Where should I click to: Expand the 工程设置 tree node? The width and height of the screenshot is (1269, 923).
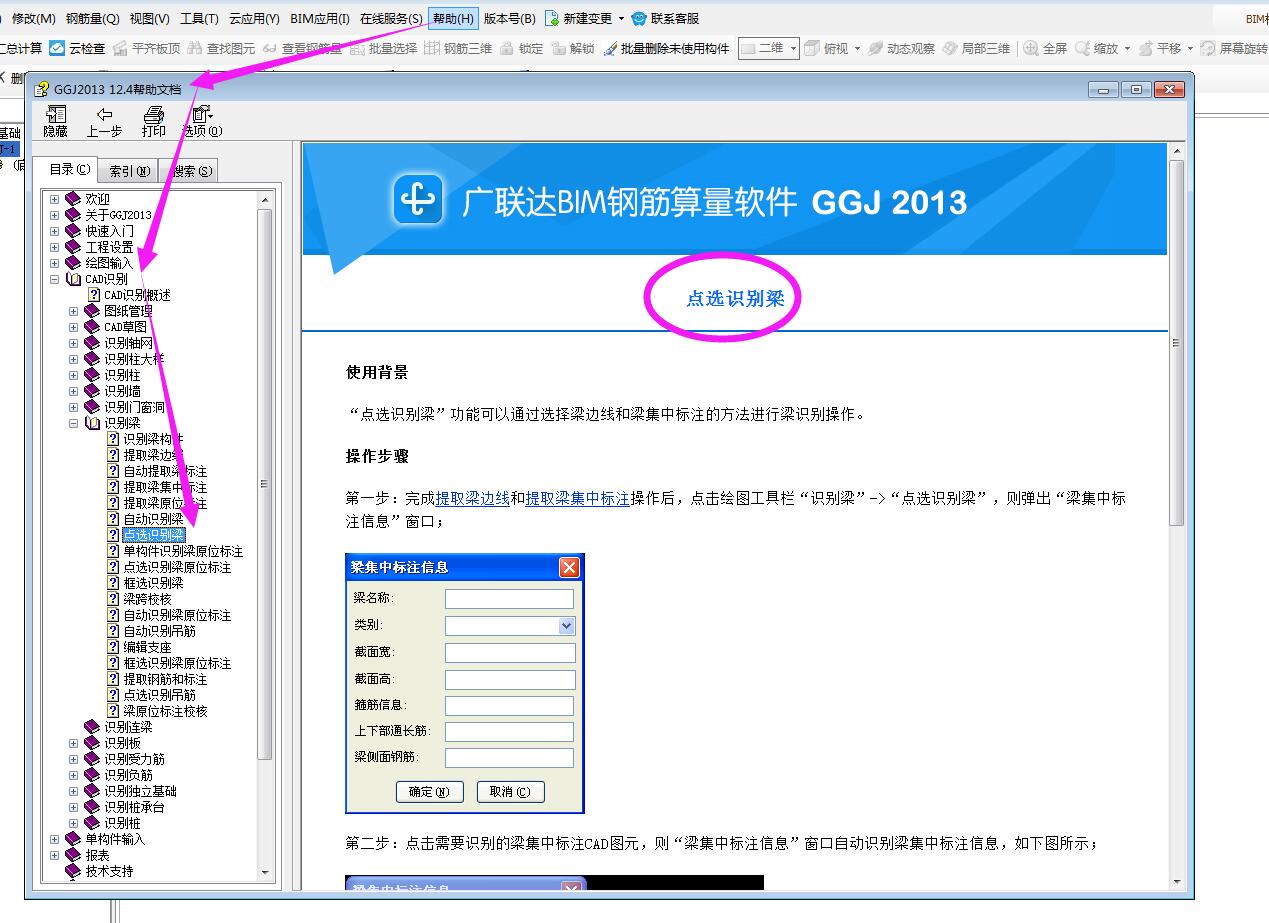click(55, 247)
